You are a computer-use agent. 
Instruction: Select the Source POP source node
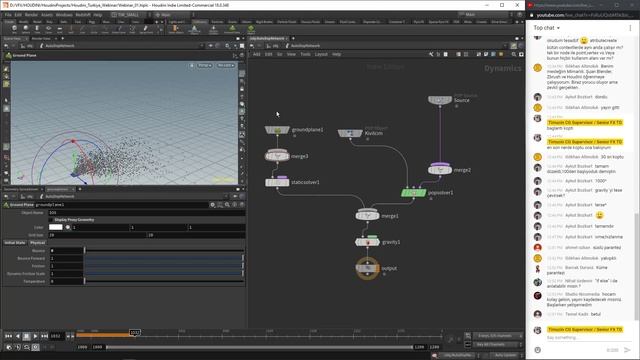(x=440, y=100)
